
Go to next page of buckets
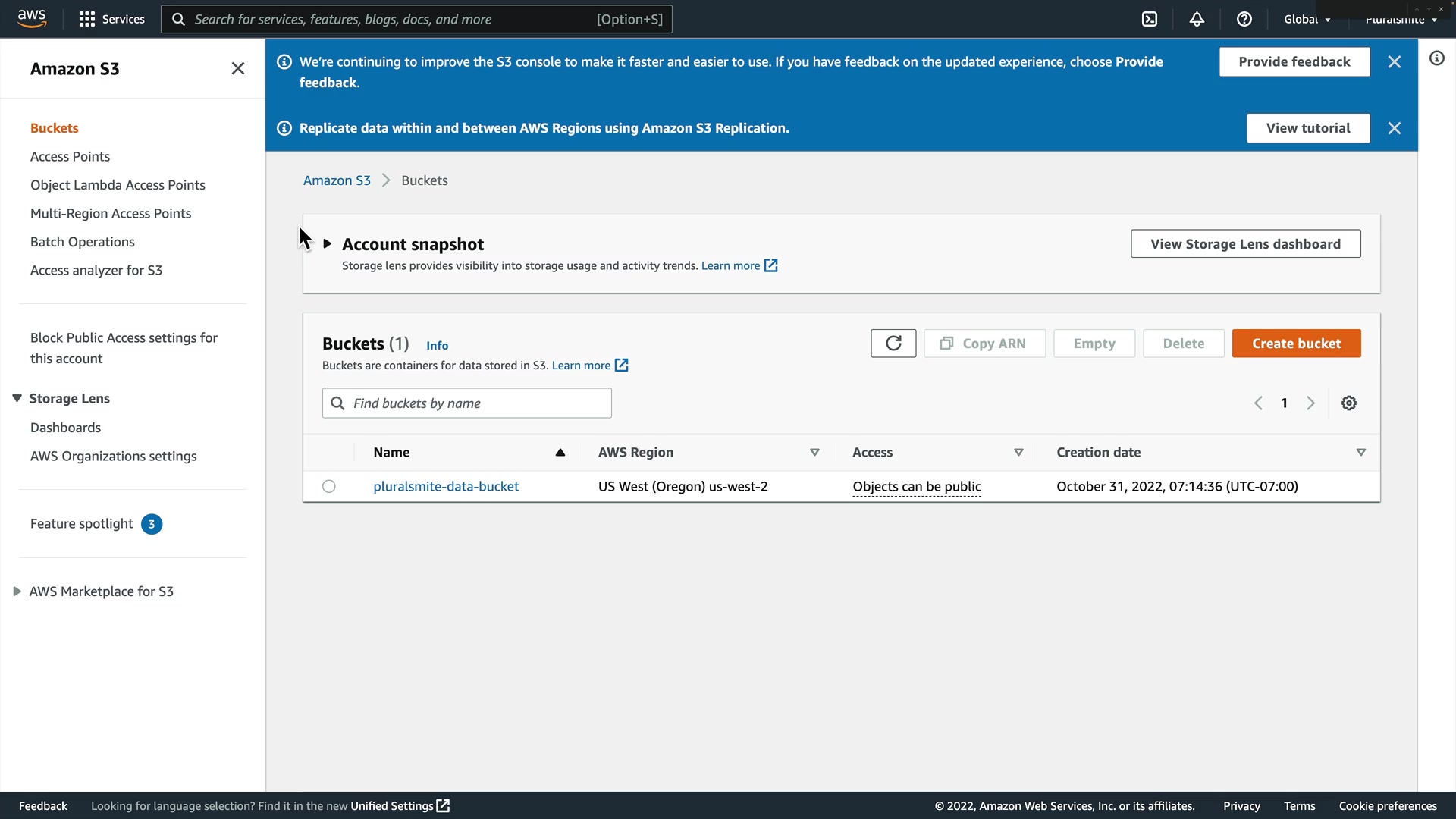click(x=1310, y=403)
